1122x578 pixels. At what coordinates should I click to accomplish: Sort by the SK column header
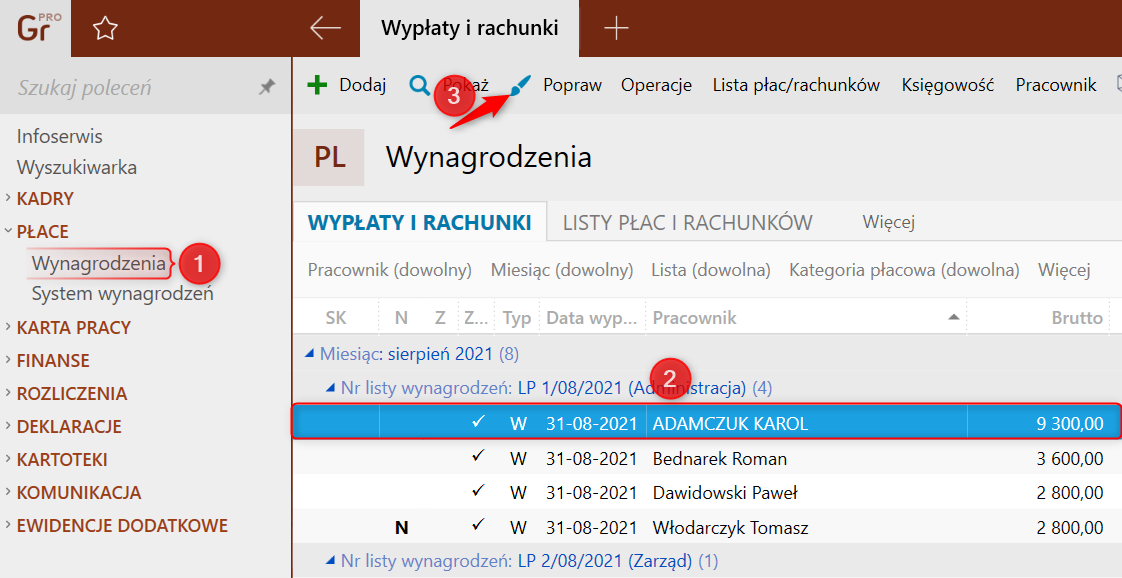pos(336,318)
